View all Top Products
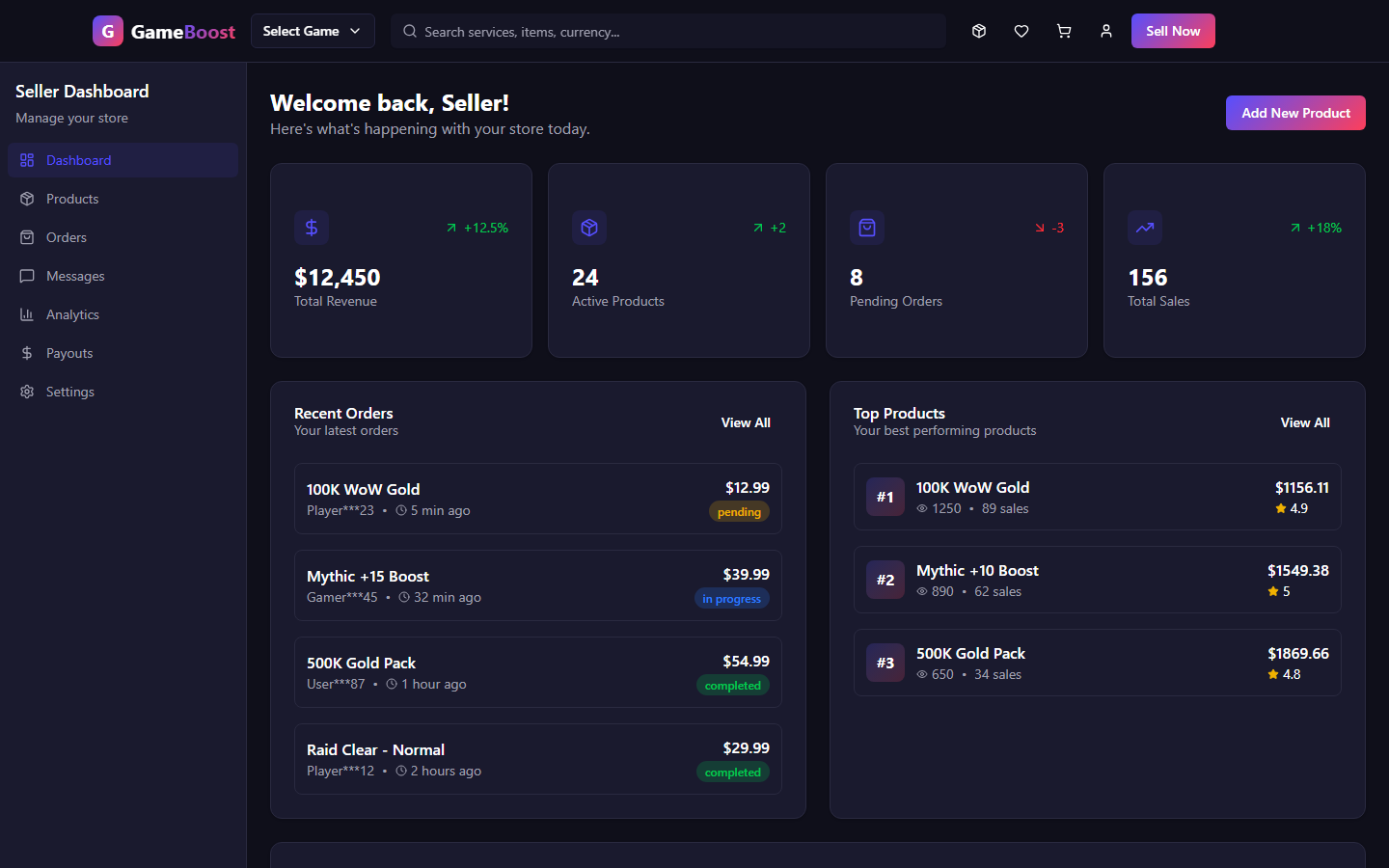Image resolution: width=1389 pixels, height=868 pixels. point(1305,422)
